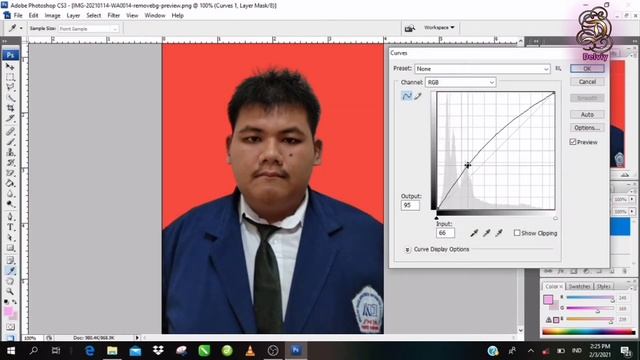Click the Input value field
Viewport: 640px width, 360px height.
445,233
